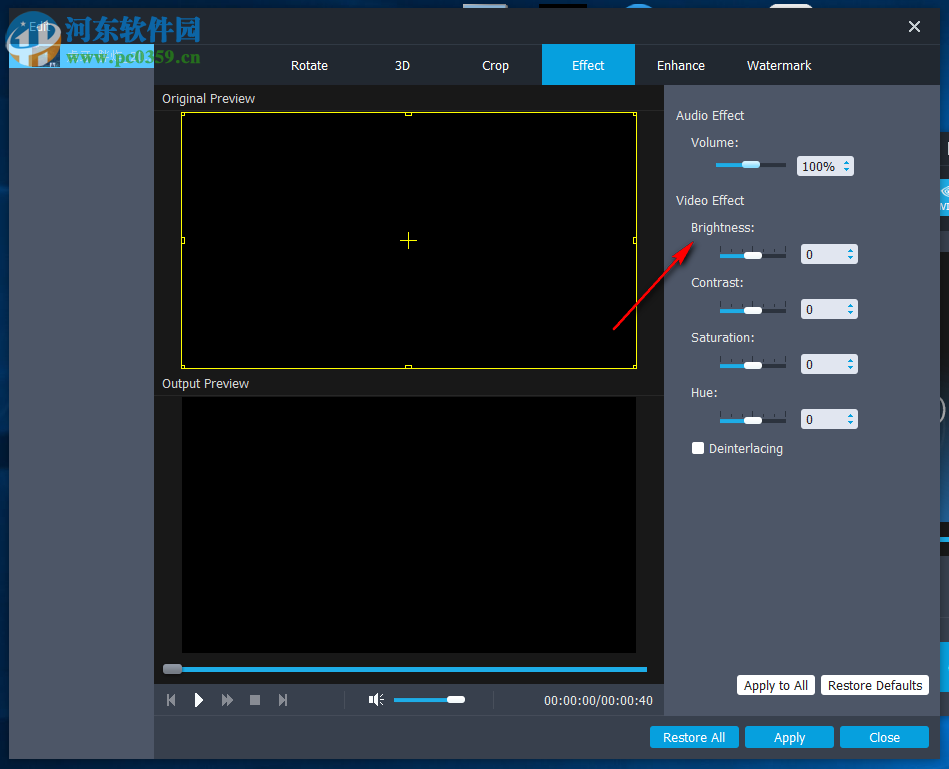
Task: Jump to the first frame
Action: point(170,700)
